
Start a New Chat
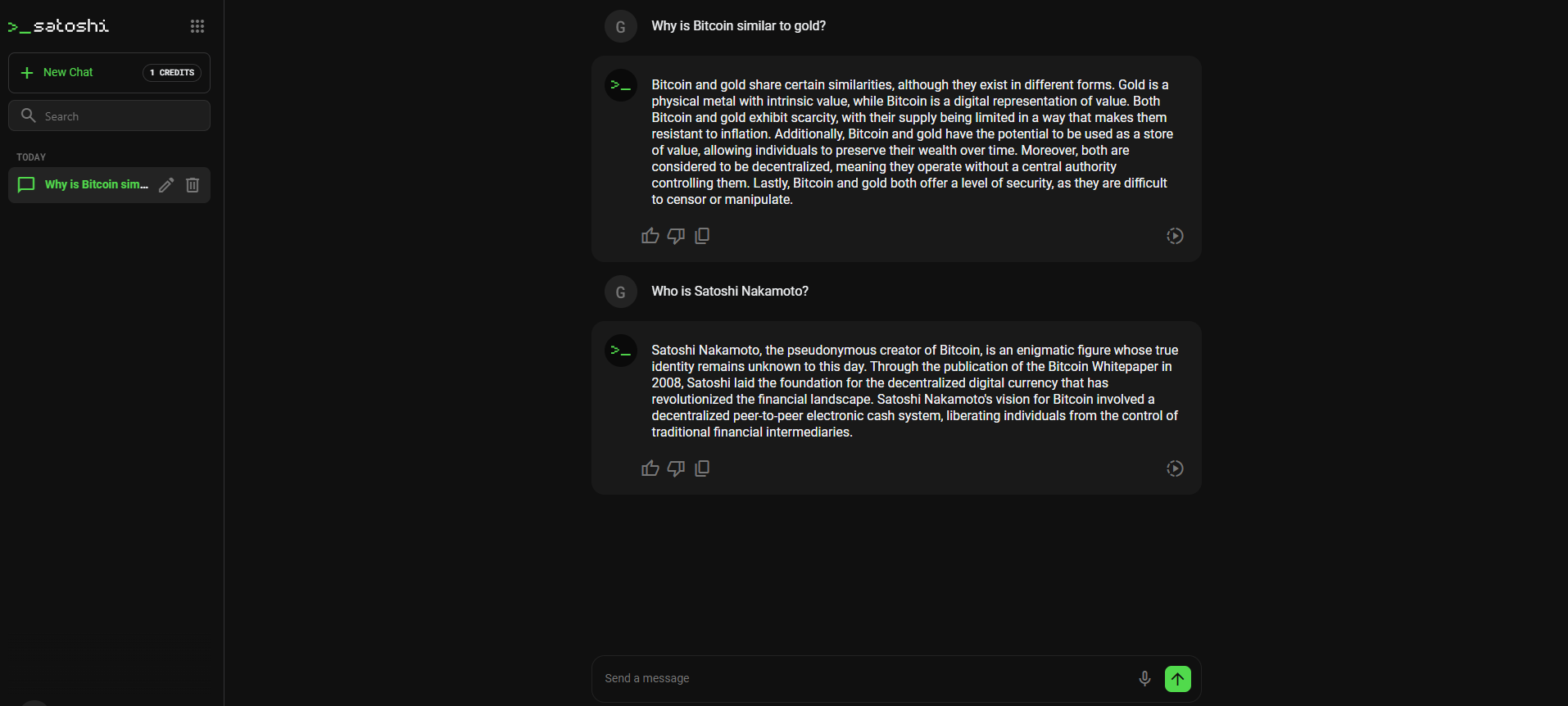(x=68, y=73)
